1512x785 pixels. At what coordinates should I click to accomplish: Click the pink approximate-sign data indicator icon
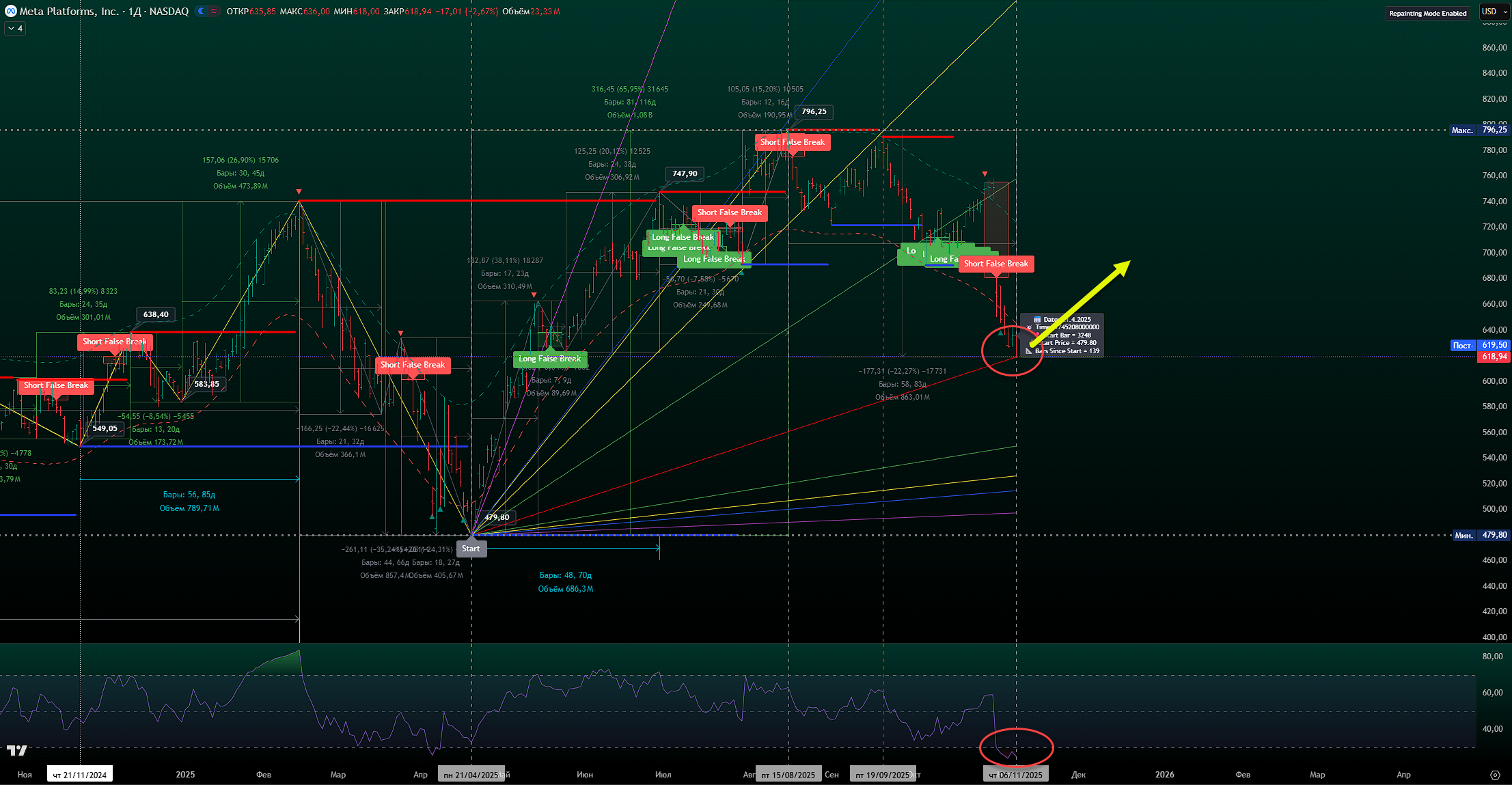pos(214,12)
